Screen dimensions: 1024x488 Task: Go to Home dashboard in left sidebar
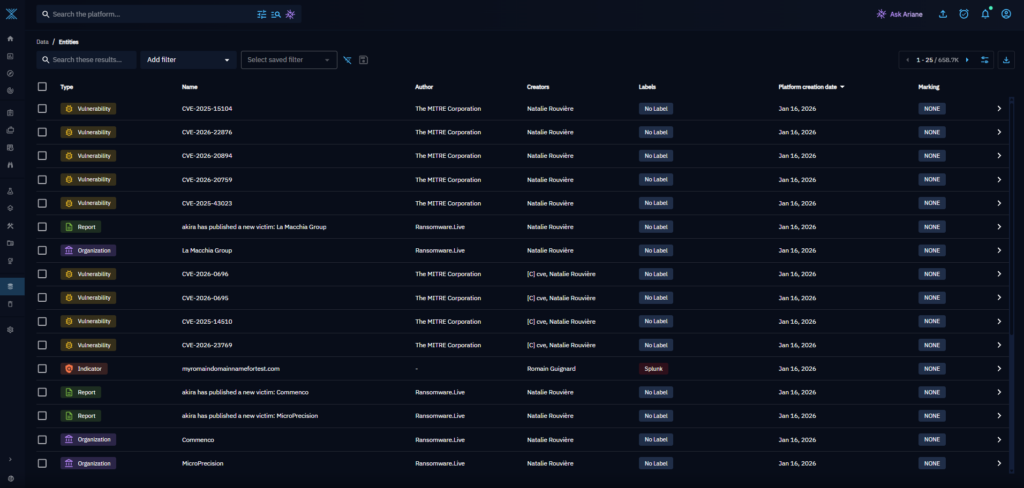click(10, 38)
